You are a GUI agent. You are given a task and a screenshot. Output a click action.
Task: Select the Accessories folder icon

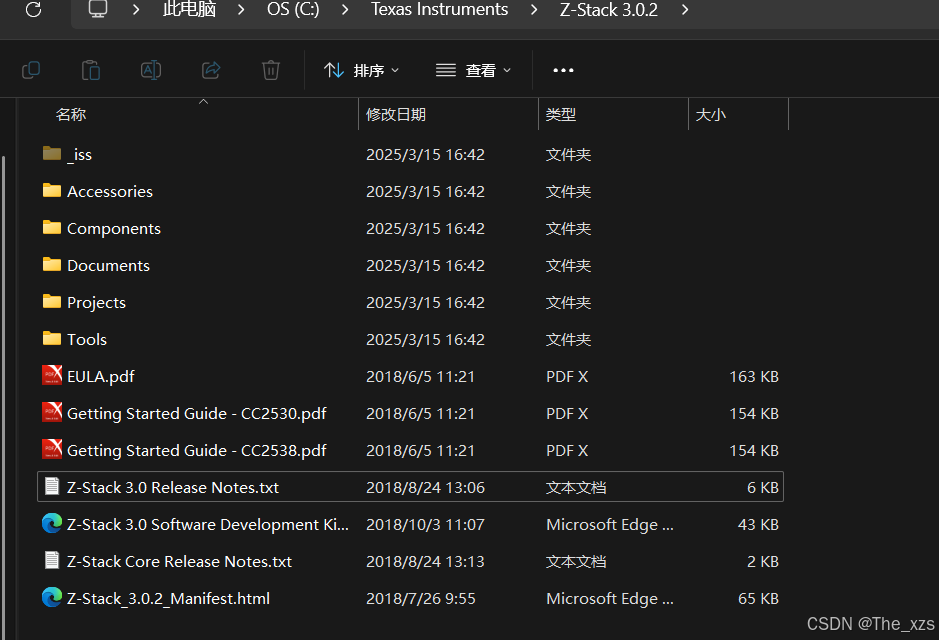click(52, 191)
